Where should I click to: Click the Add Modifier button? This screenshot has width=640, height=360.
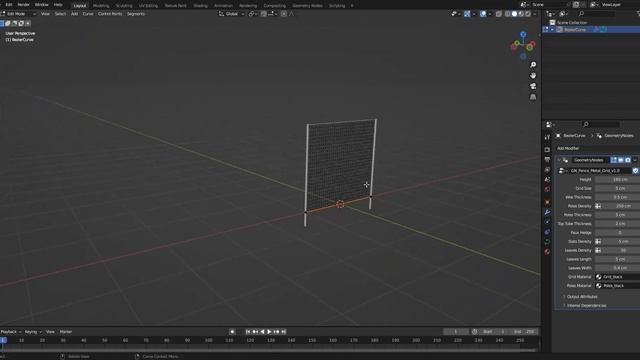pyautogui.click(x=597, y=148)
